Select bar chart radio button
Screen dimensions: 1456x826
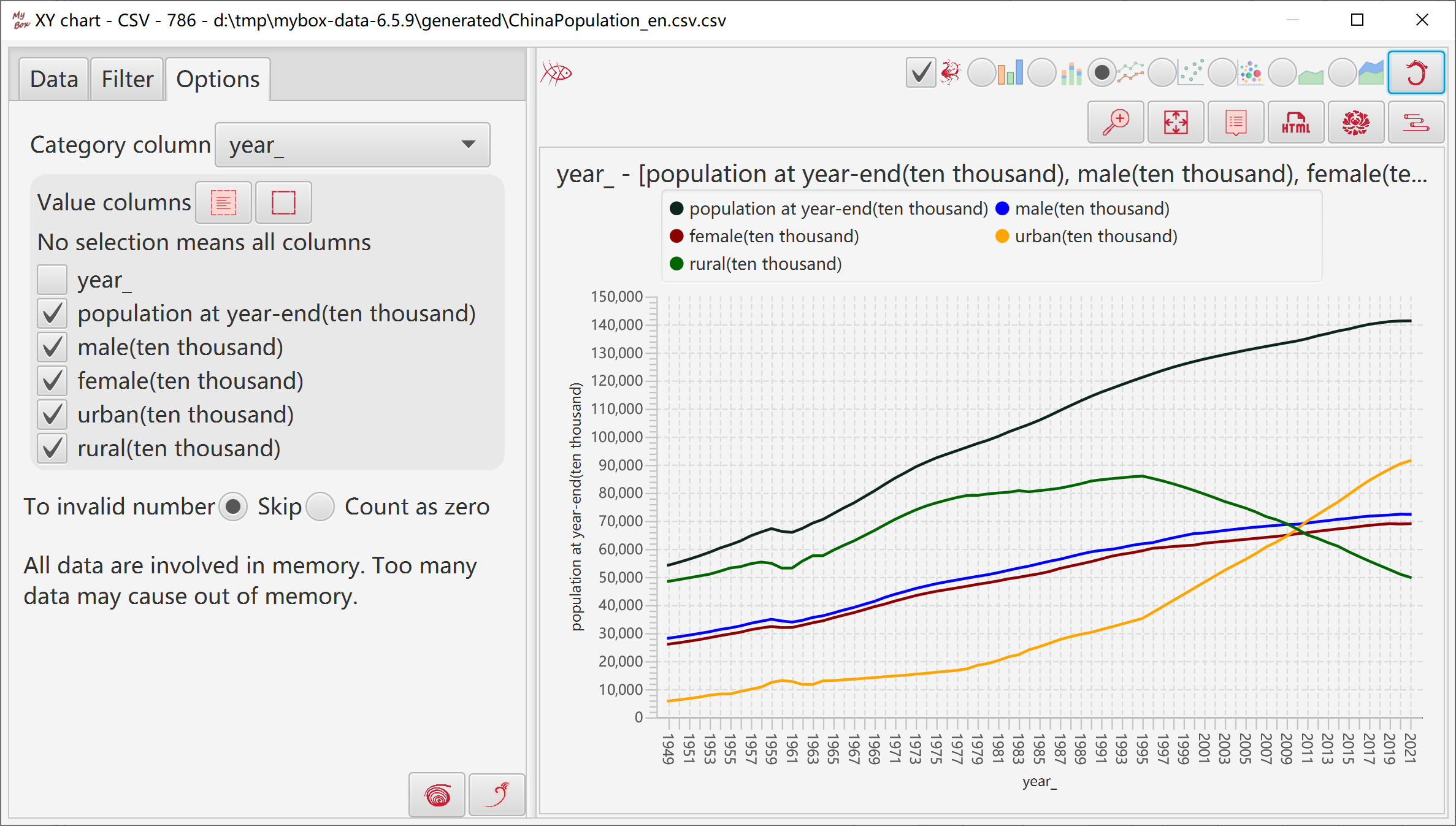(981, 72)
